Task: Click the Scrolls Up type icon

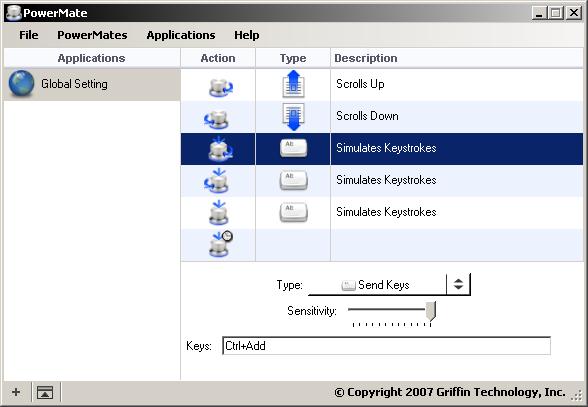Action: [293, 84]
